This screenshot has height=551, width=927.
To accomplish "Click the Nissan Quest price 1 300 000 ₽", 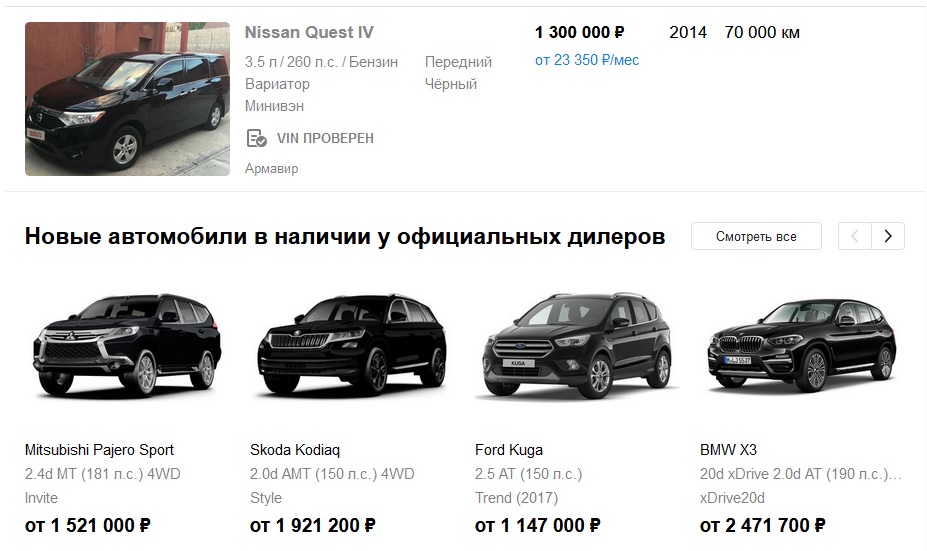I will [x=579, y=33].
